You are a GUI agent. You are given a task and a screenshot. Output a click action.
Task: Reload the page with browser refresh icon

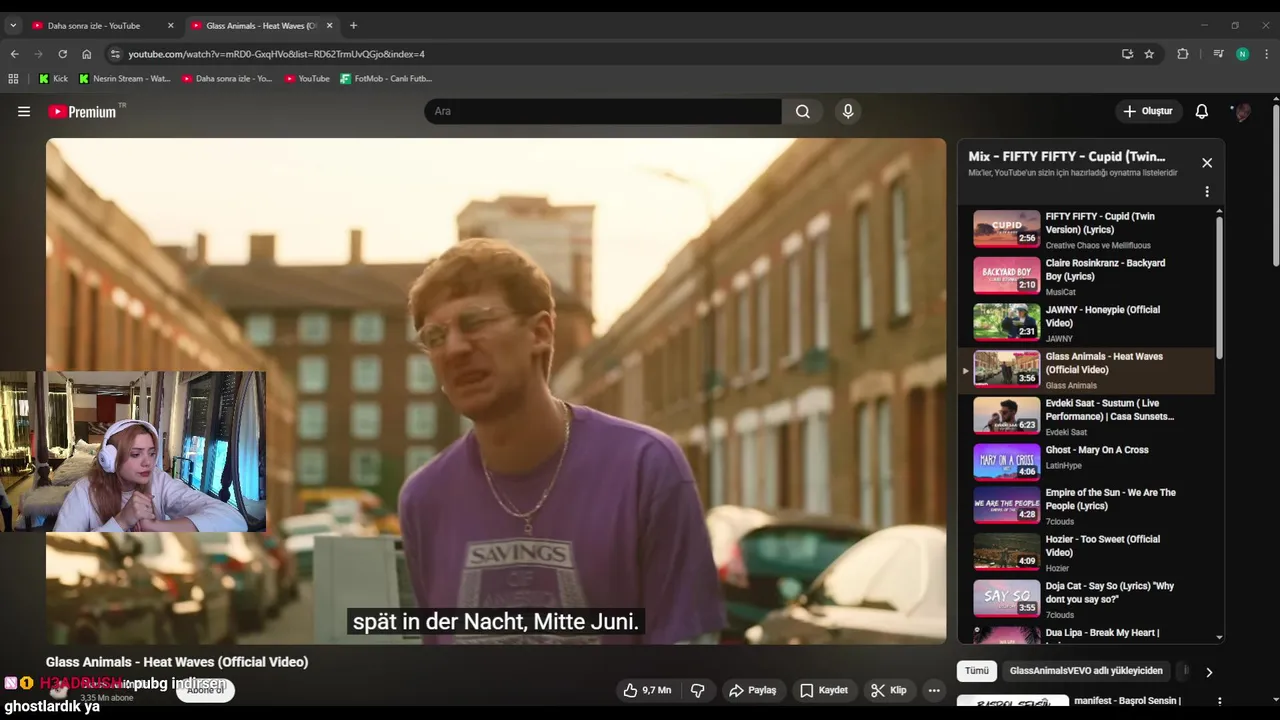tap(63, 54)
